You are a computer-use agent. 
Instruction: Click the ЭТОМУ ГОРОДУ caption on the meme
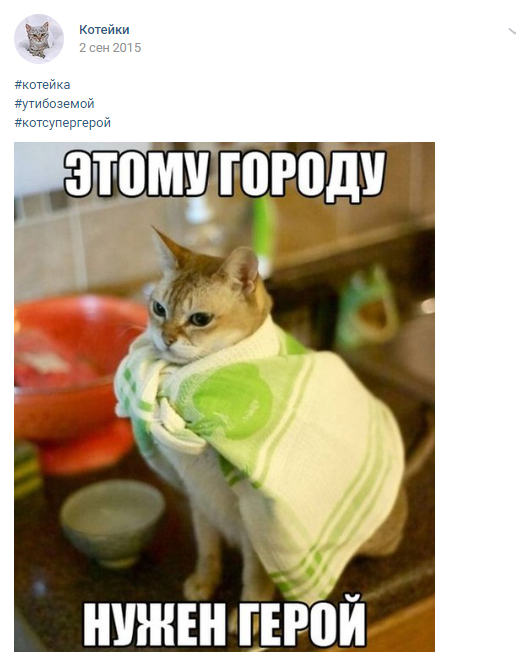coord(225,174)
